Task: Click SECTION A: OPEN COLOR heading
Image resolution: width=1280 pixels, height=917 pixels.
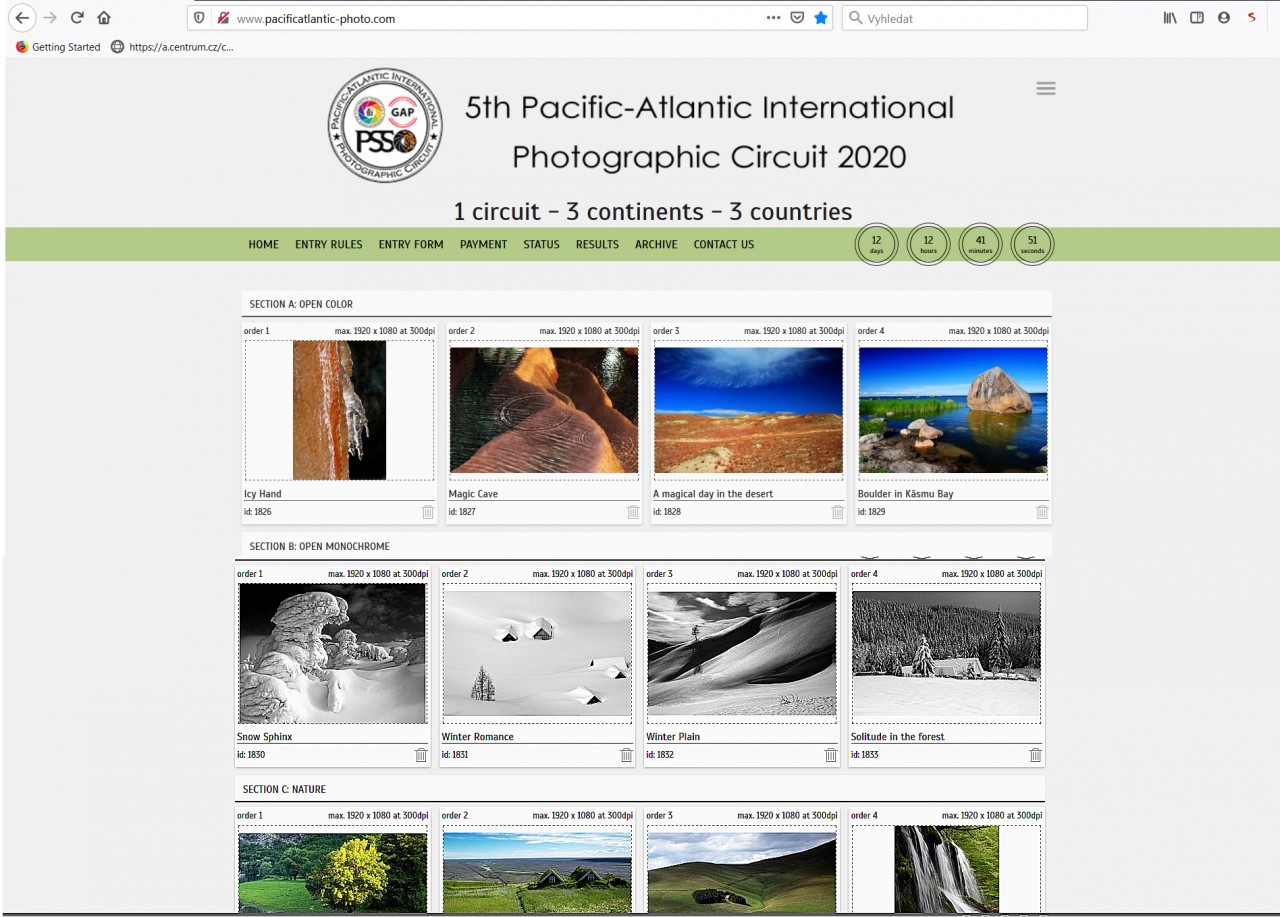Action: (301, 304)
